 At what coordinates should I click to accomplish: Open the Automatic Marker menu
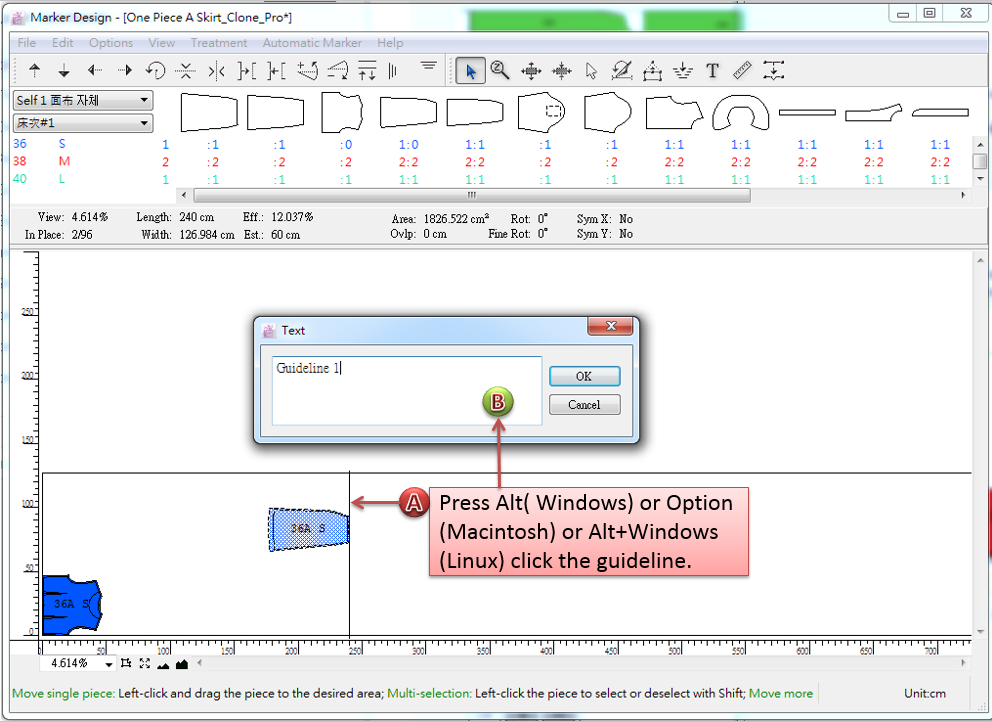pos(312,43)
